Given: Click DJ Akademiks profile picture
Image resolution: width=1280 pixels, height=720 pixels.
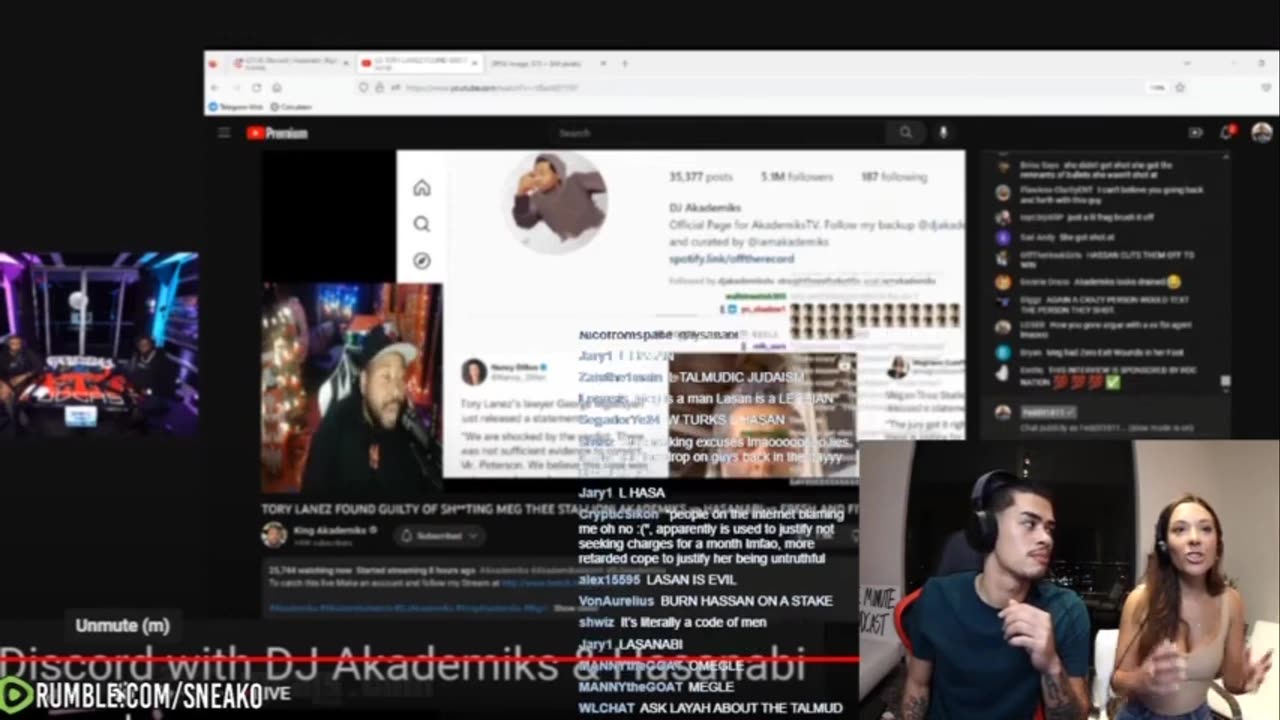Looking at the screenshot, I should (x=556, y=203).
